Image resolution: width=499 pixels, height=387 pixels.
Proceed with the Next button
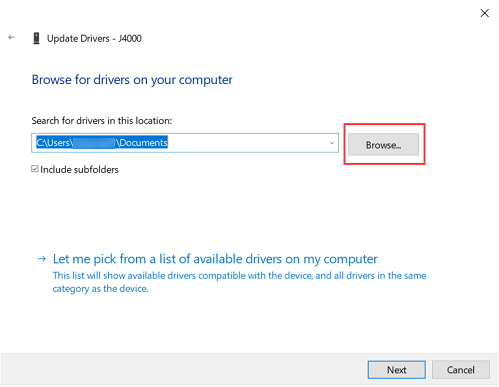pyautogui.click(x=396, y=370)
